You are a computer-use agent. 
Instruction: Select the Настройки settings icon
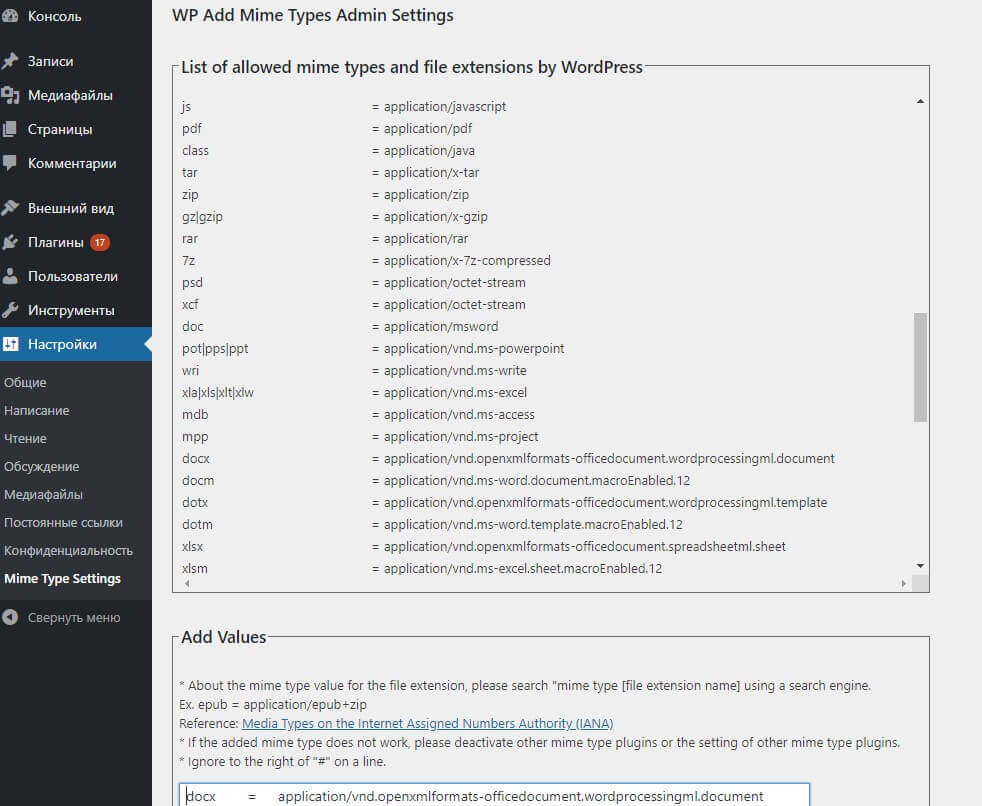pos(13,344)
